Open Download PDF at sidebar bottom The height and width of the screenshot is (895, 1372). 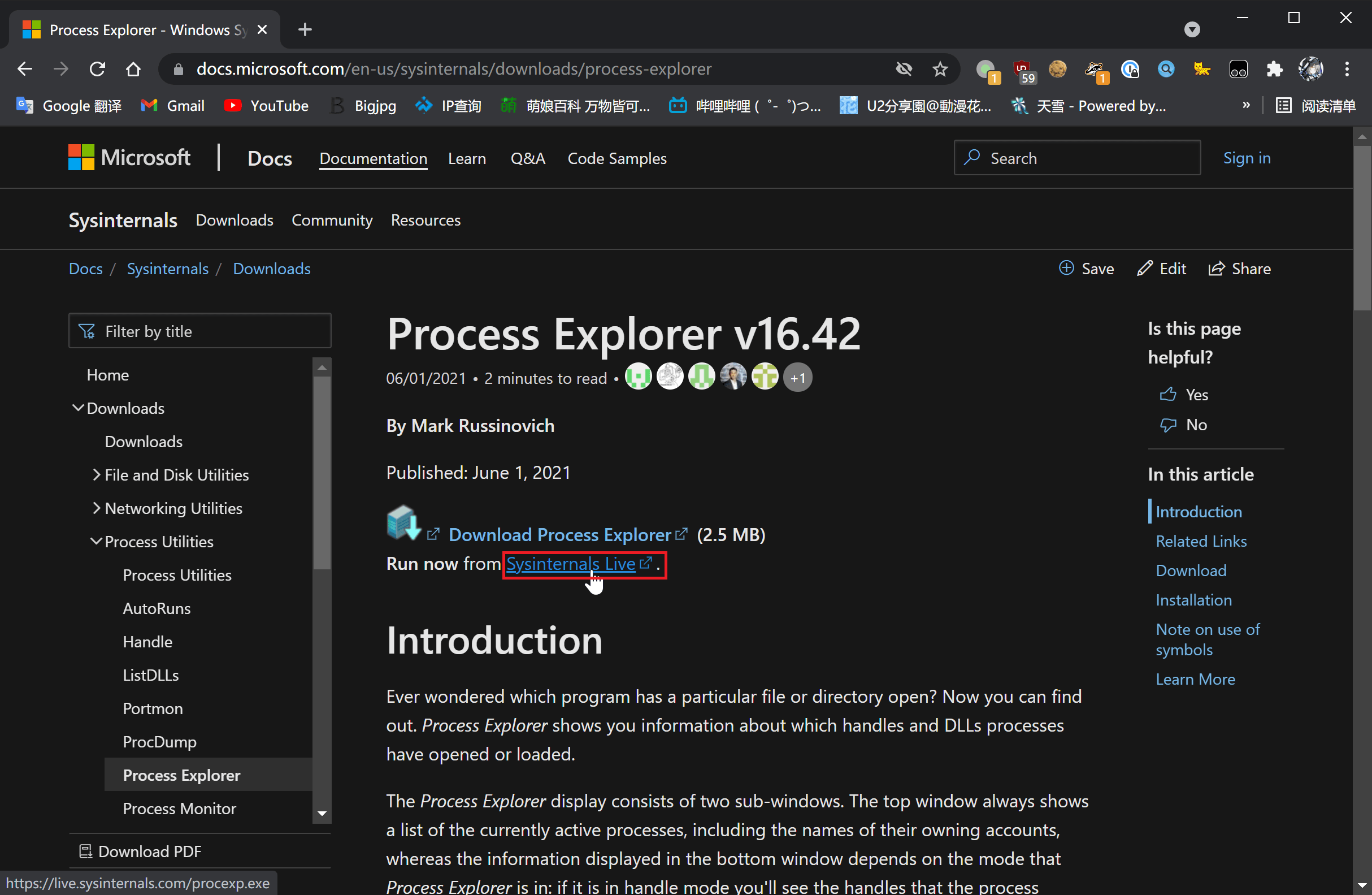pos(149,851)
